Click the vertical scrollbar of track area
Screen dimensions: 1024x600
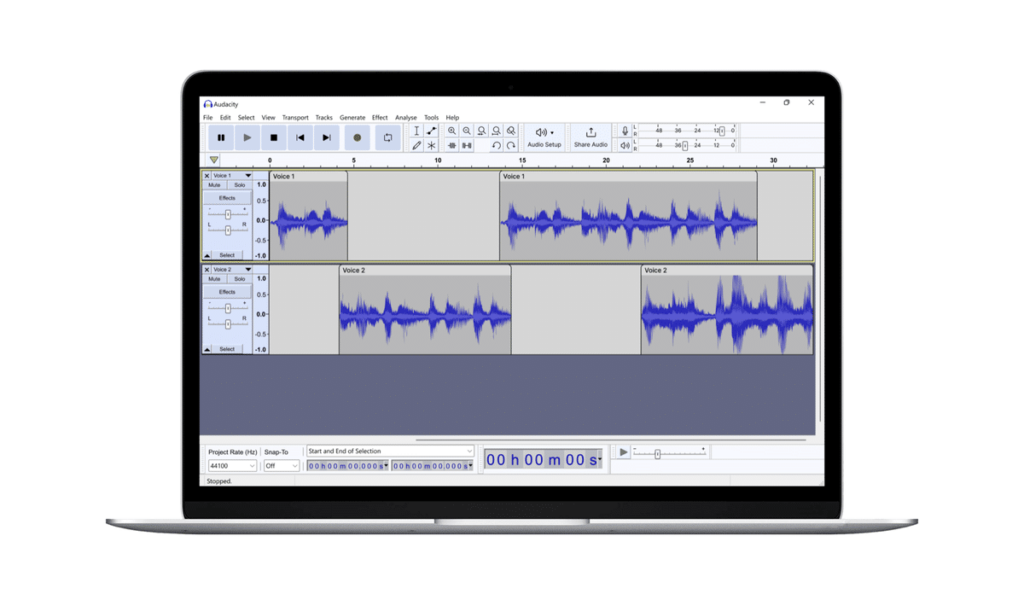tap(820, 298)
